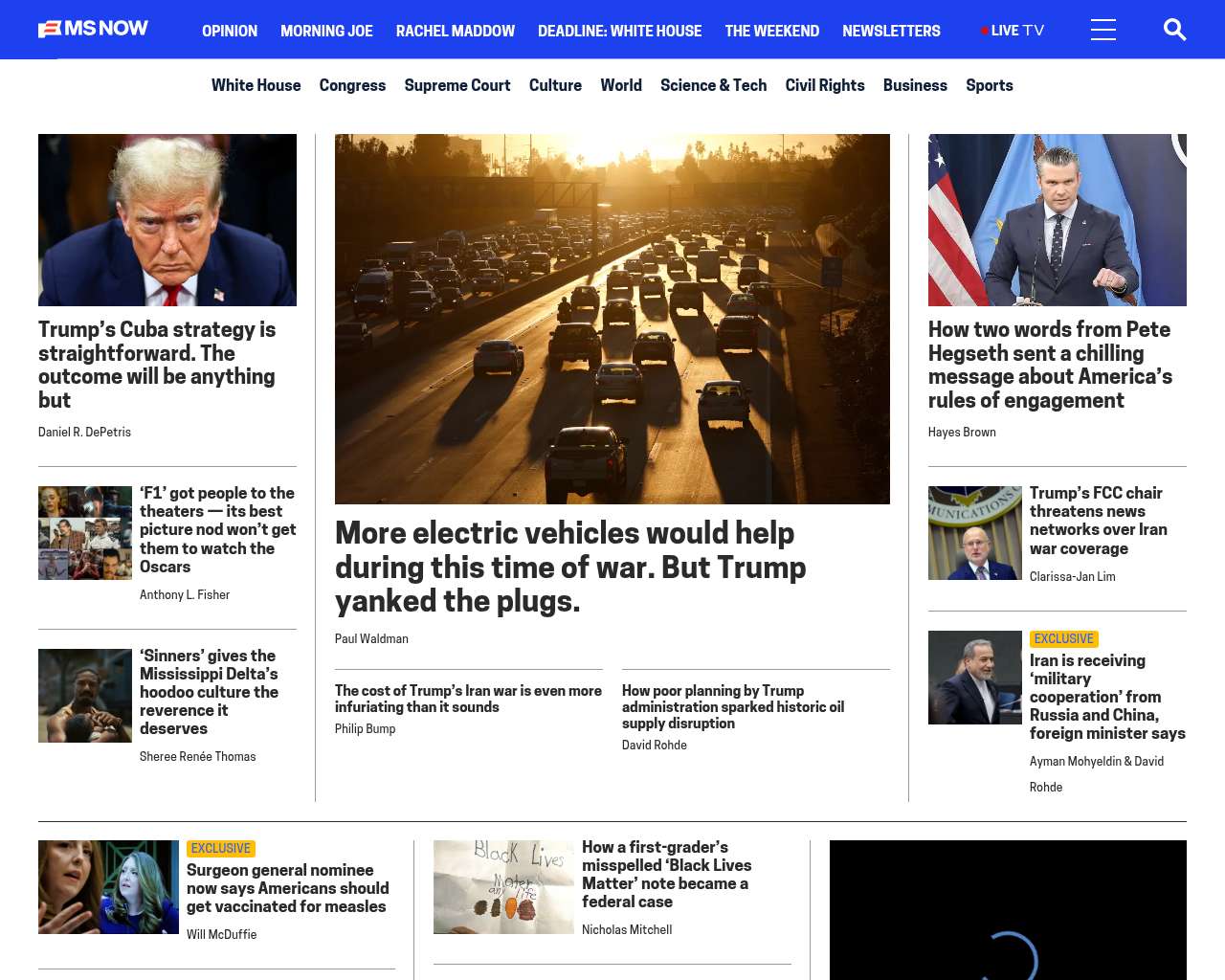The image size is (1225, 980).
Task: Click the loading video player
Action: tap(1008, 910)
